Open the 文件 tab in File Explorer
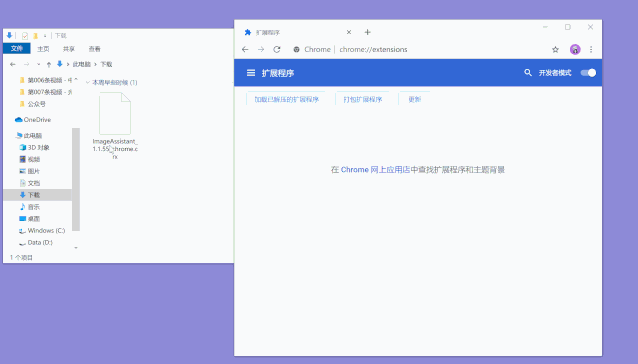 point(17,49)
